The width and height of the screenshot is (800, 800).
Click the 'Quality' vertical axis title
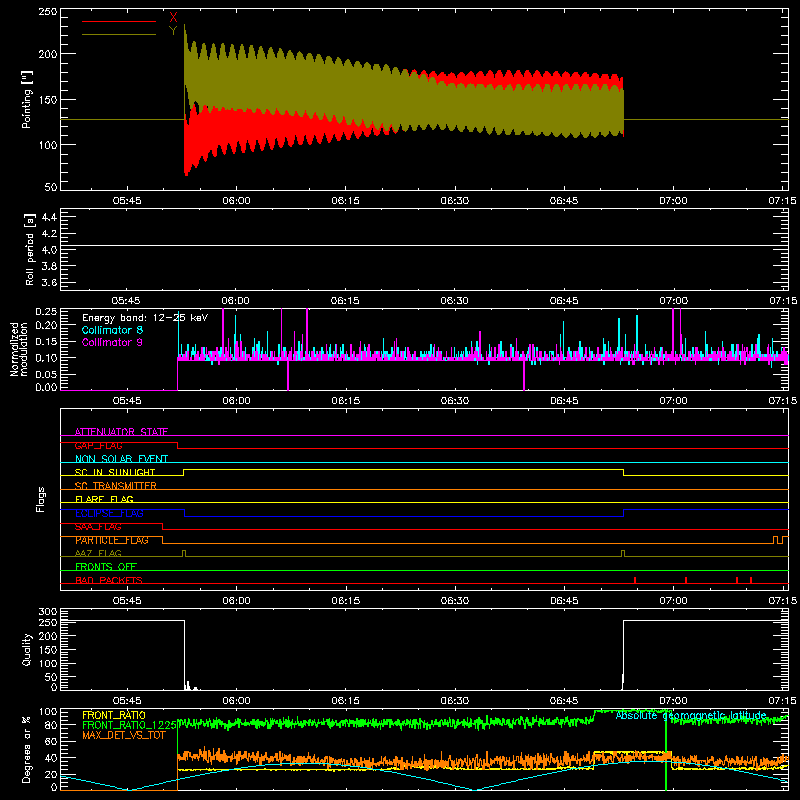pyautogui.click(x=27, y=649)
